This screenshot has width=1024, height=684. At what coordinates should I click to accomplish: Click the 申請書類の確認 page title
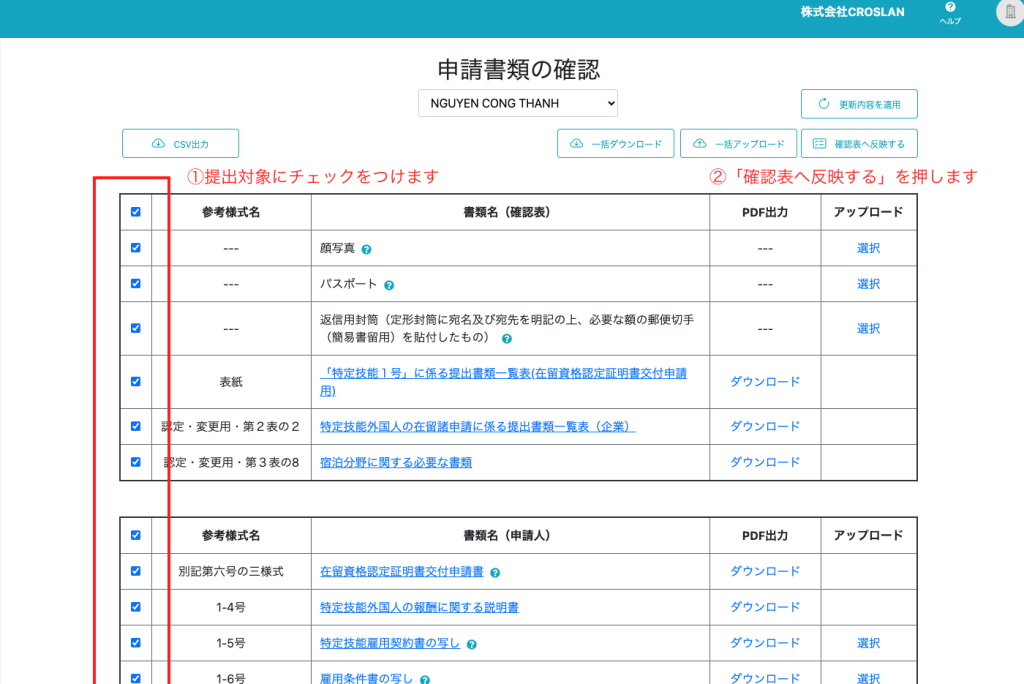click(x=519, y=69)
